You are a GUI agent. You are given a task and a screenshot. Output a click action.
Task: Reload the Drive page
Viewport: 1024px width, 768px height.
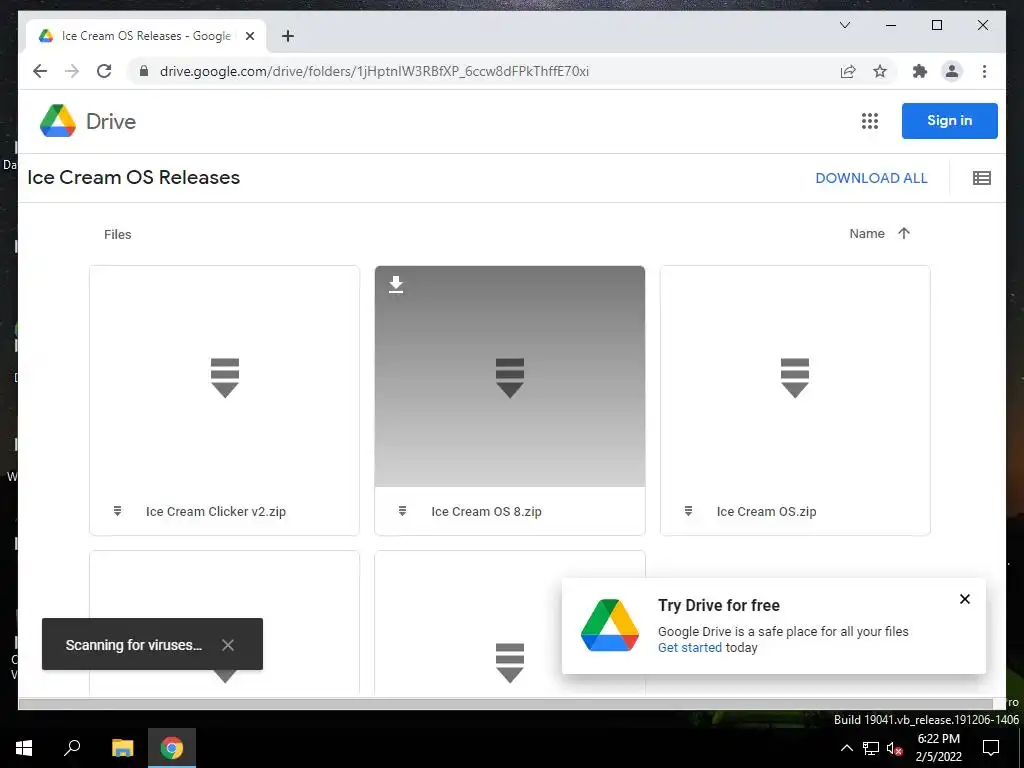pos(104,71)
